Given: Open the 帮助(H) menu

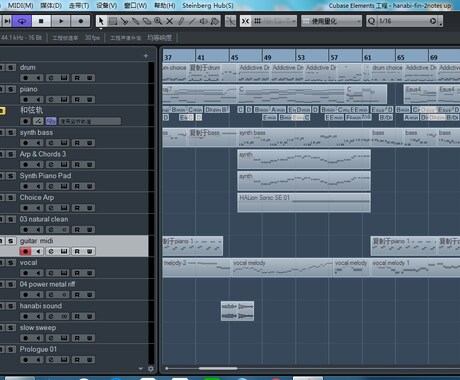Looking at the screenshot, I should [165, 6].
